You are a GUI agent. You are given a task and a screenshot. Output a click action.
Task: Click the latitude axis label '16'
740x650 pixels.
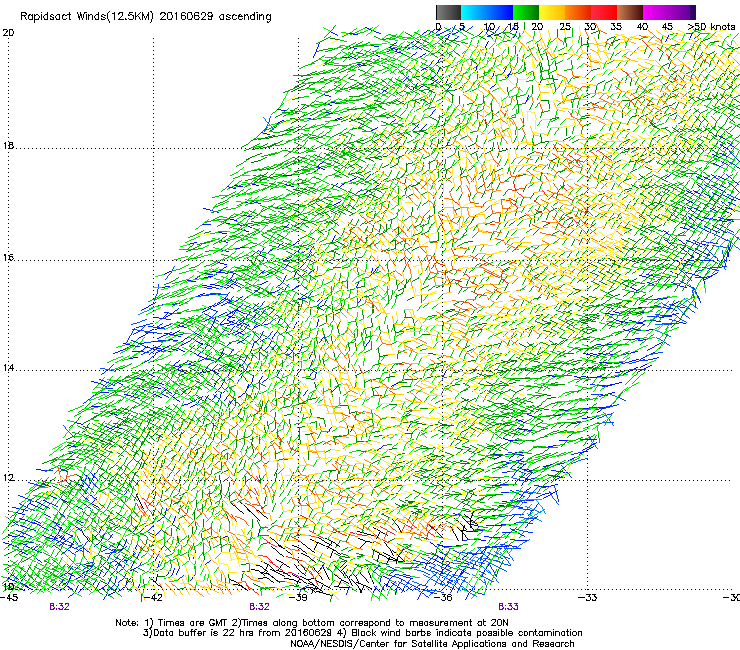coord(8,258)
